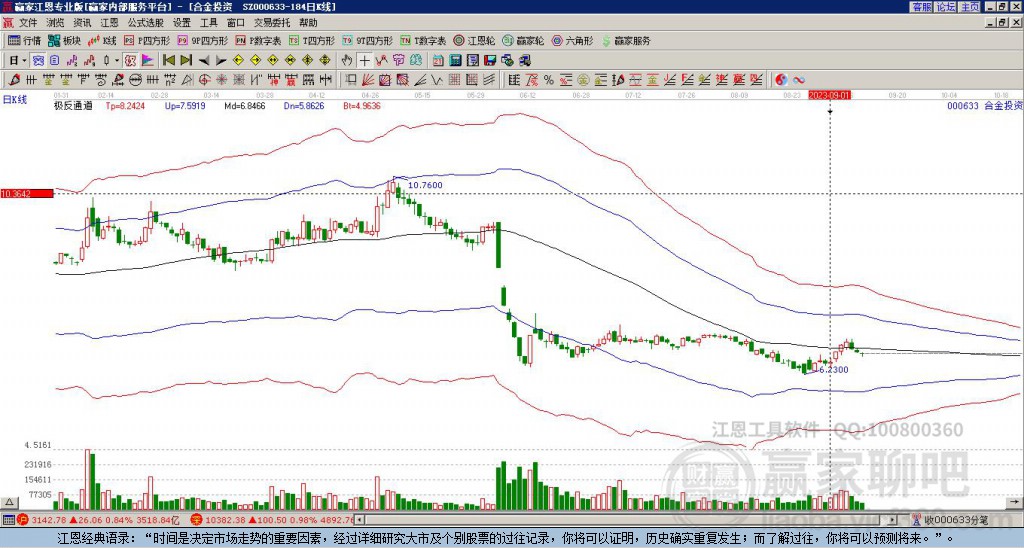The width and height of the screenshot is (1024, 548).
Task: Click the 极反通道 indicator label
Action: tap(72, 105)
